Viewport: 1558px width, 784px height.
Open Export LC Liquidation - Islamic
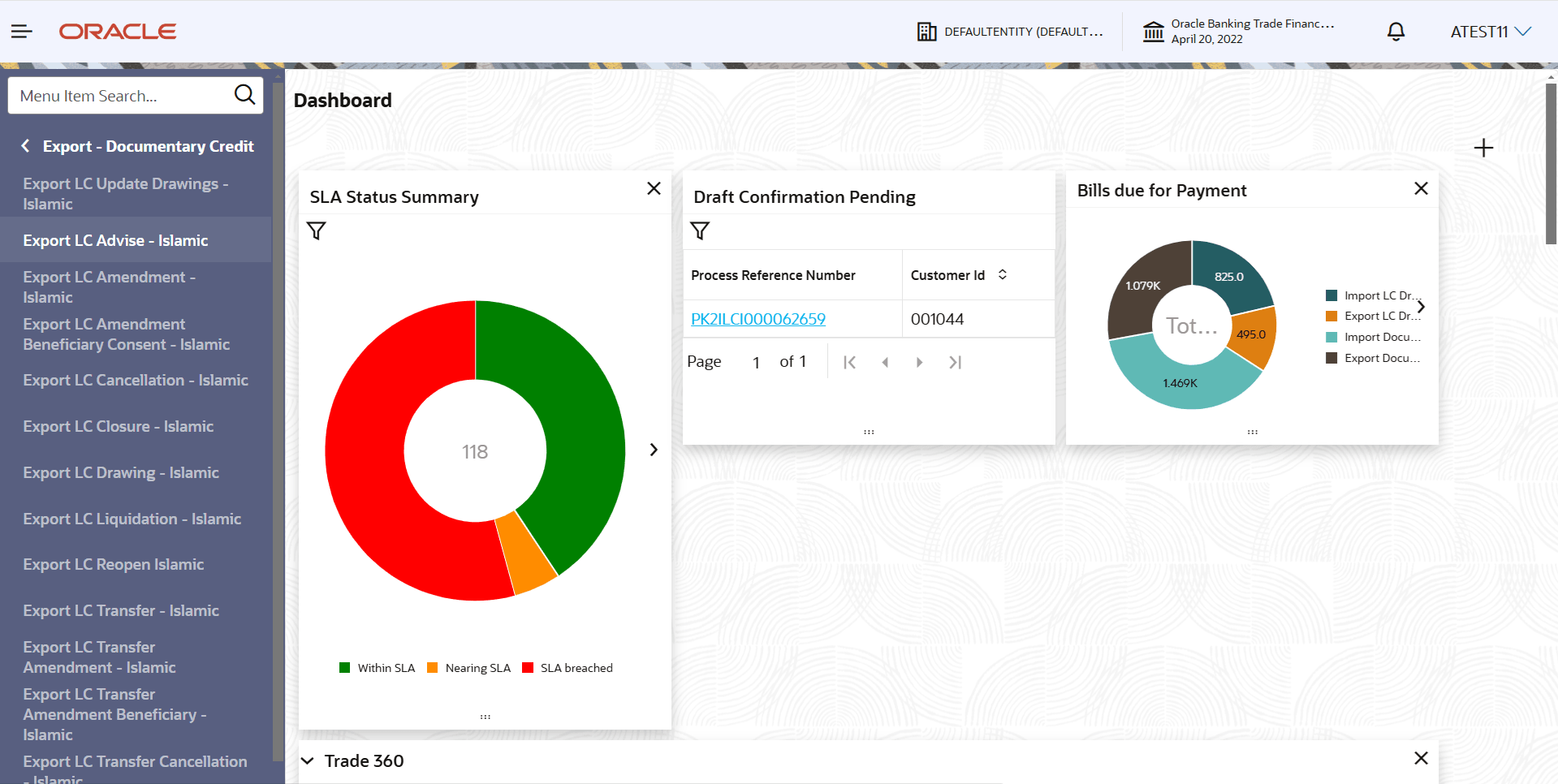pos(136,519)
